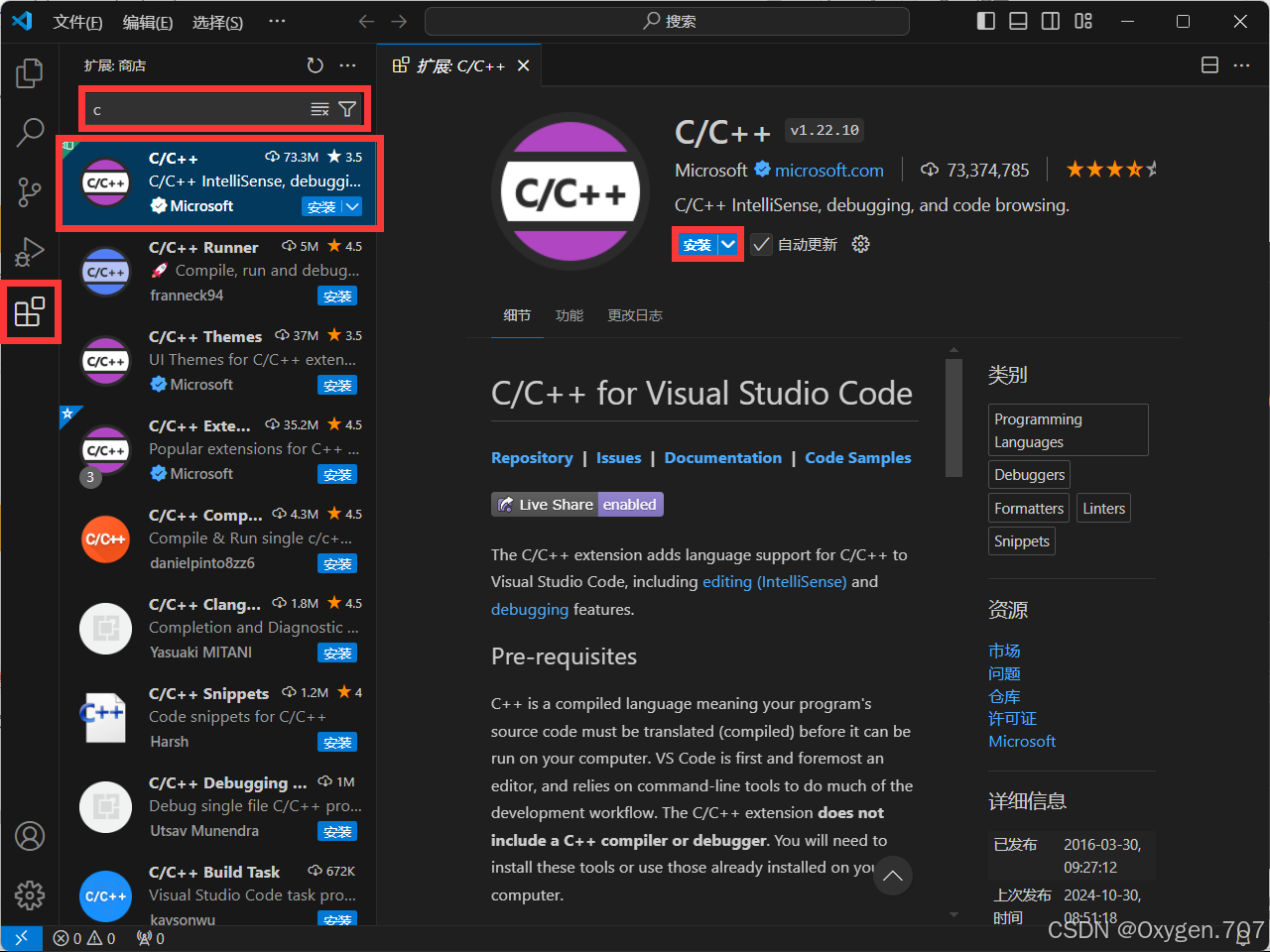Switch to the Details tab

517,315
